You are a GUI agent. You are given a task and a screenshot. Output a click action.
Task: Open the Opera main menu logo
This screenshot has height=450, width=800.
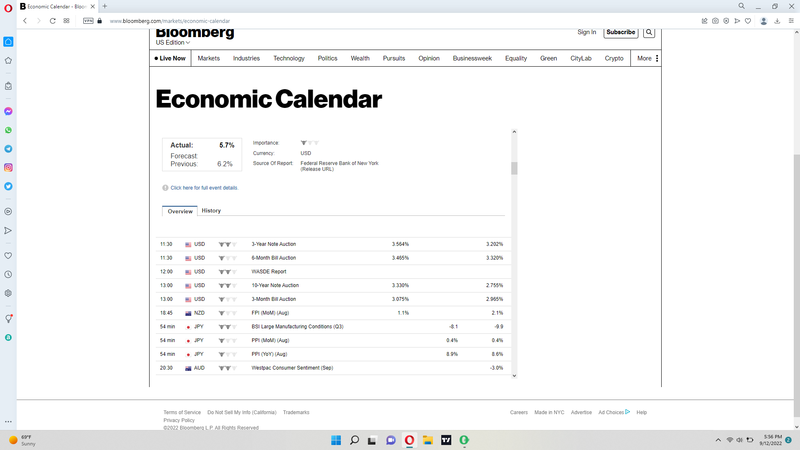(8, 8)
